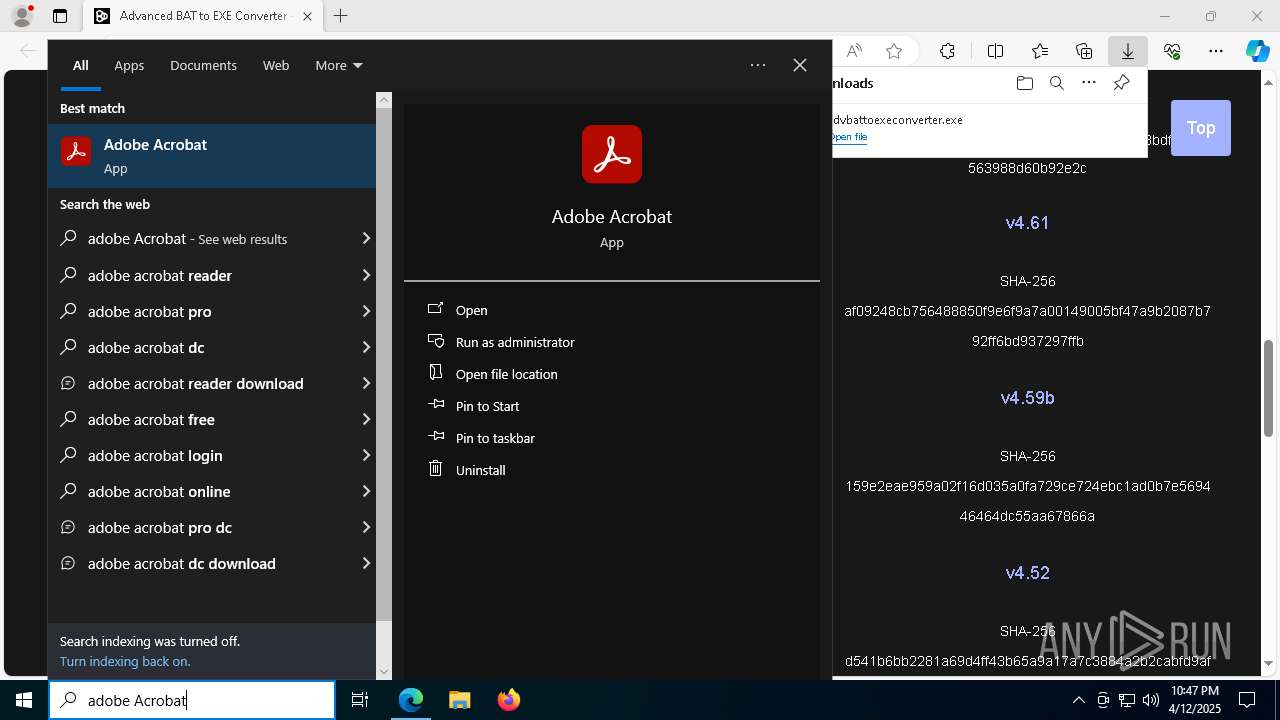
Task: Click Edge webpage vertical scrollbar
Action: coord(1269,388)
